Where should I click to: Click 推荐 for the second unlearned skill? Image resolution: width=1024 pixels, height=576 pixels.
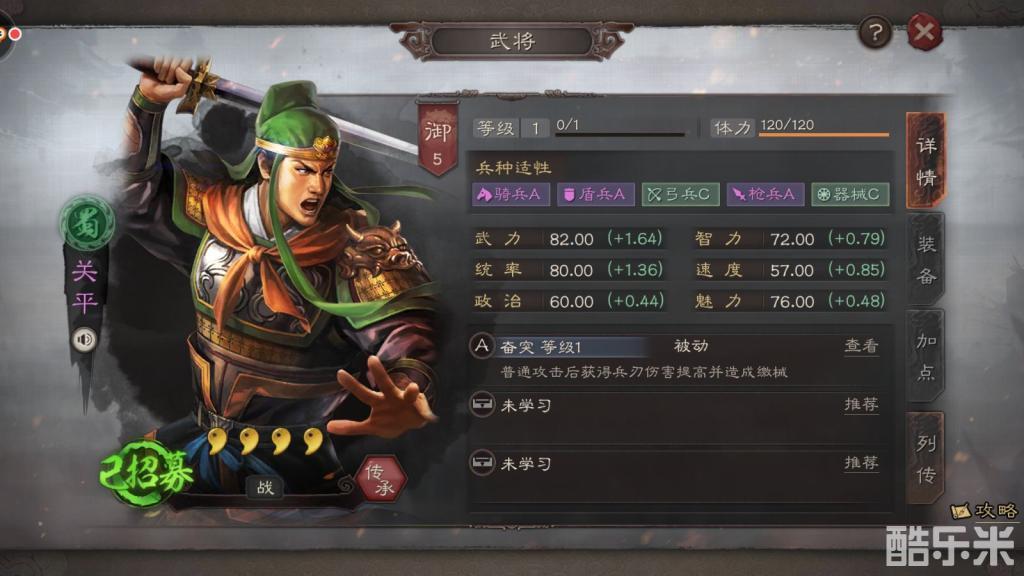click(x=861, y=463)
